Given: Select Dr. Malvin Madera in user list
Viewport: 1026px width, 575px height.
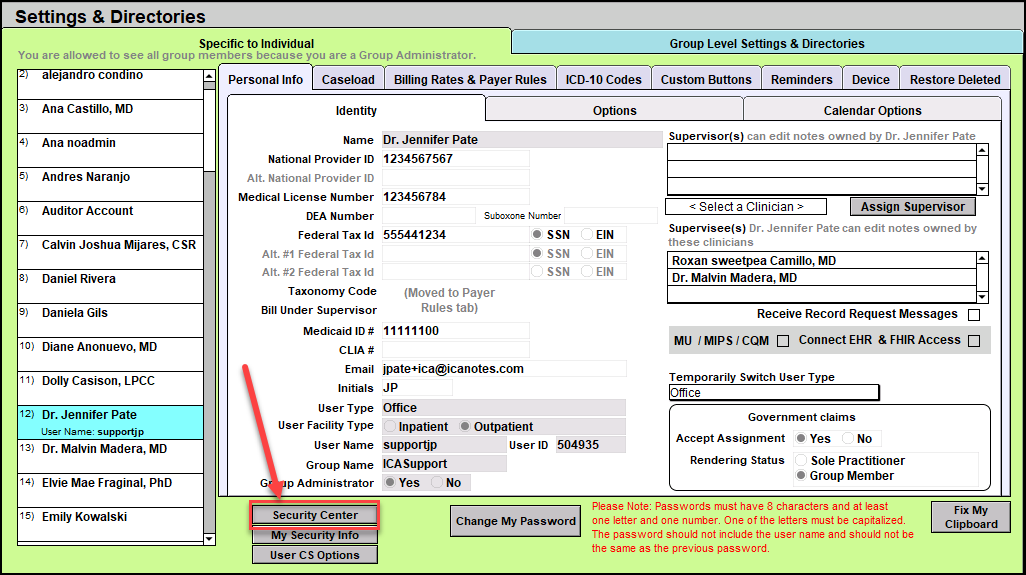Looking at the screenshot, I should click(104, 449).
